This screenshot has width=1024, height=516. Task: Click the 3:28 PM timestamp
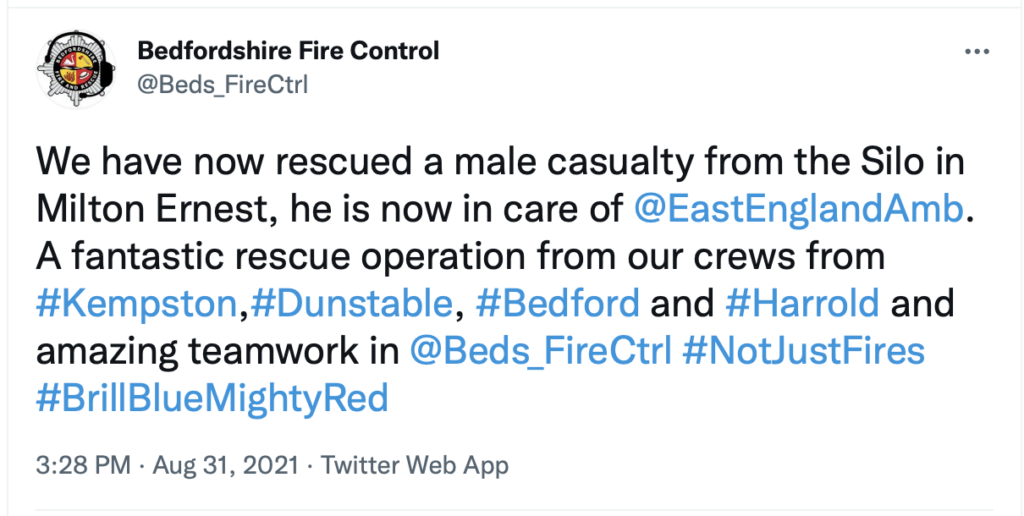[x=83, y=466]
